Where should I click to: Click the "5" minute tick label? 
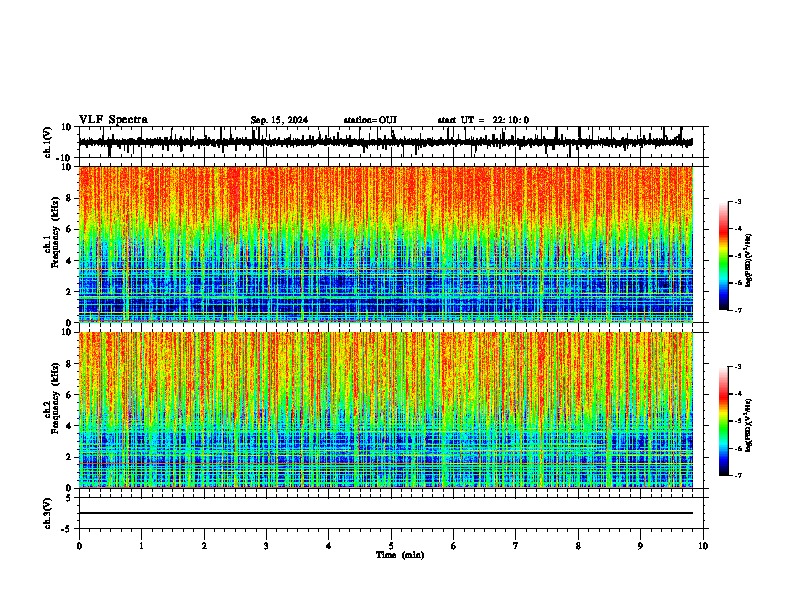tap(391, 546)
